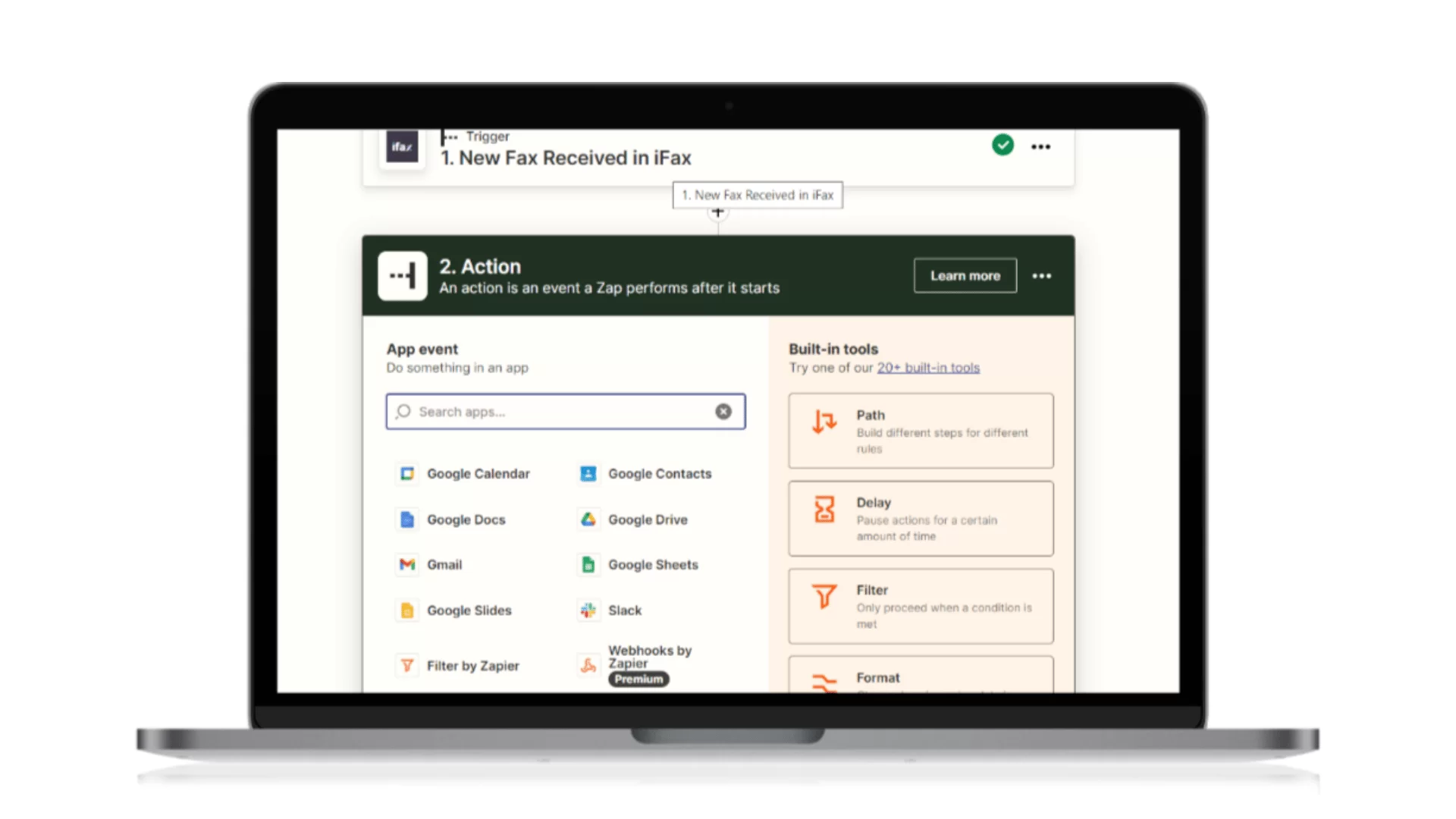
Task: Click the Filter by Zapier label
Action: click(x=473, y=666)
